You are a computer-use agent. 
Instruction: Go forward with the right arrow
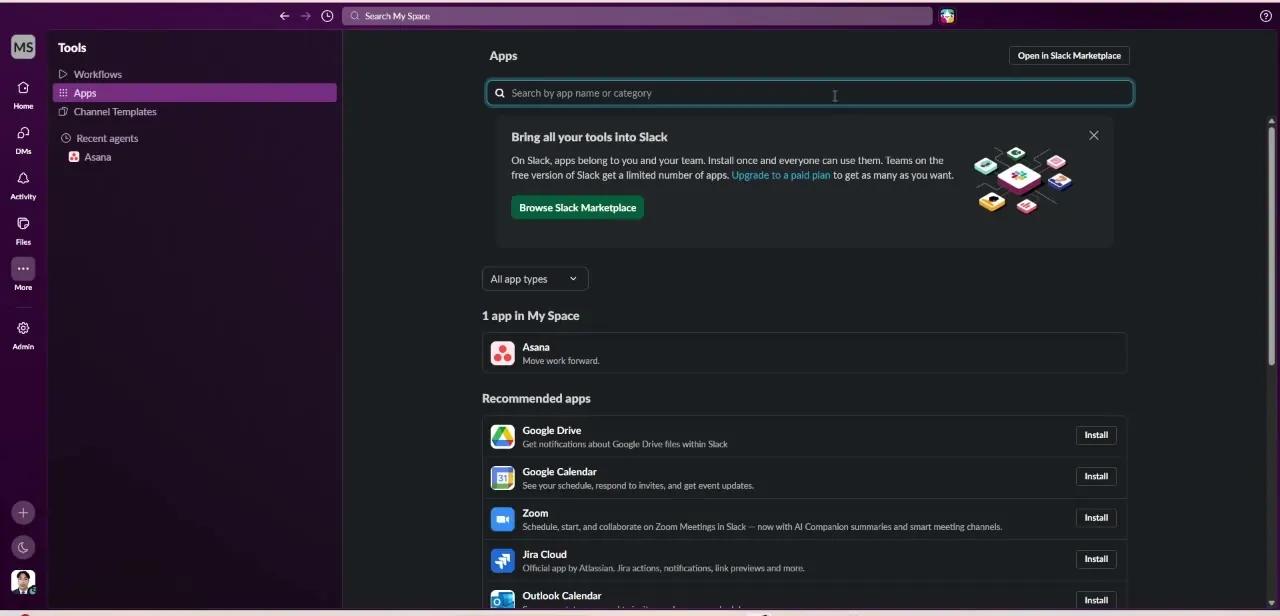[306, 16]
